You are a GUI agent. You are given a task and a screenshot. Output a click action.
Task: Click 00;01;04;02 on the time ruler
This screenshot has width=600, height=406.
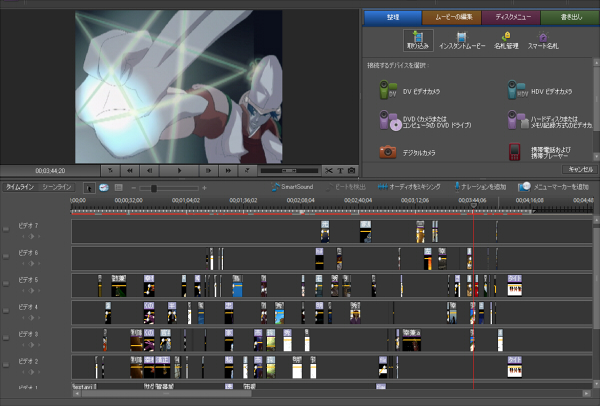coord(186,200)
